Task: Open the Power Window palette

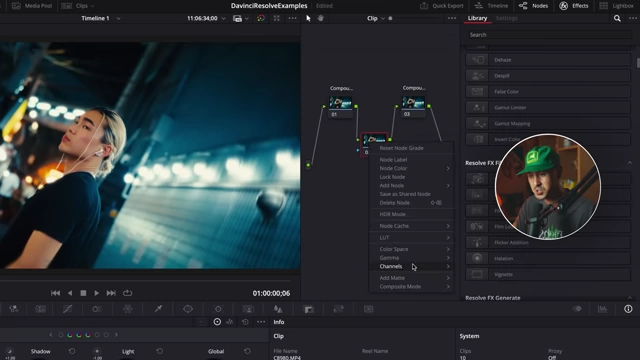Action: point(188,309)
